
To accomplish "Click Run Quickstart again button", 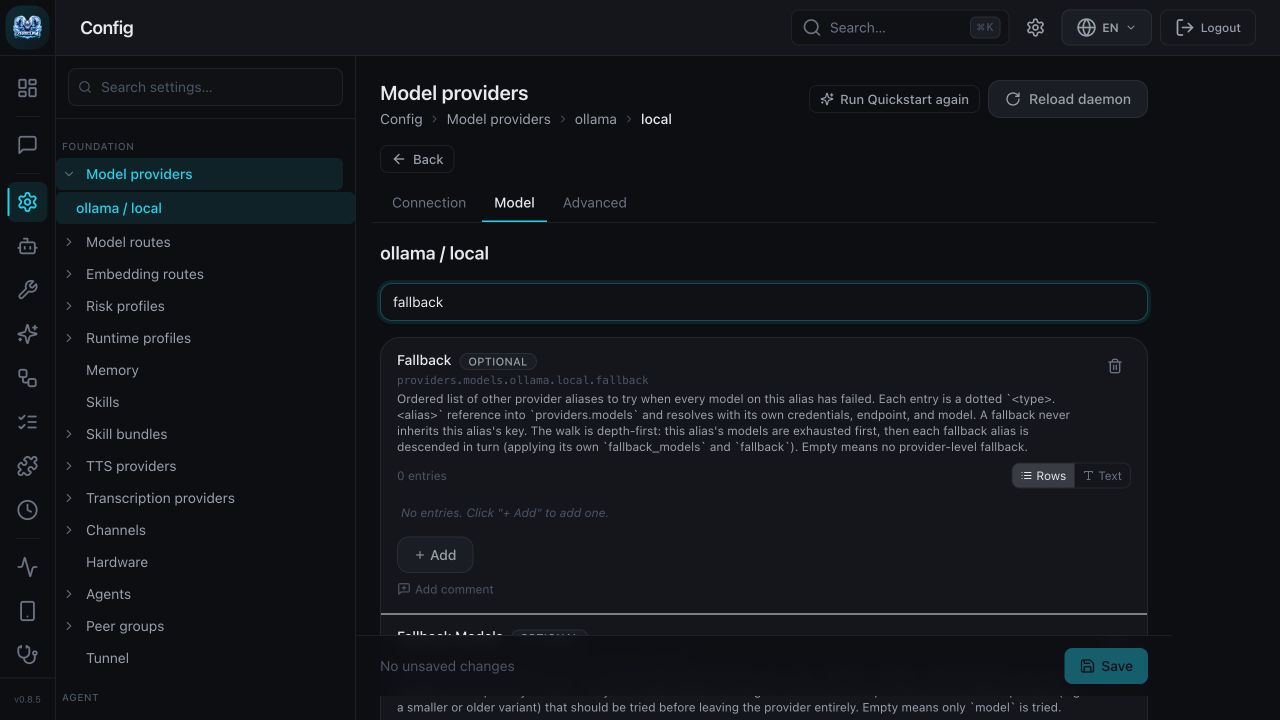I will pyautogui.click(x=894, y=99).
